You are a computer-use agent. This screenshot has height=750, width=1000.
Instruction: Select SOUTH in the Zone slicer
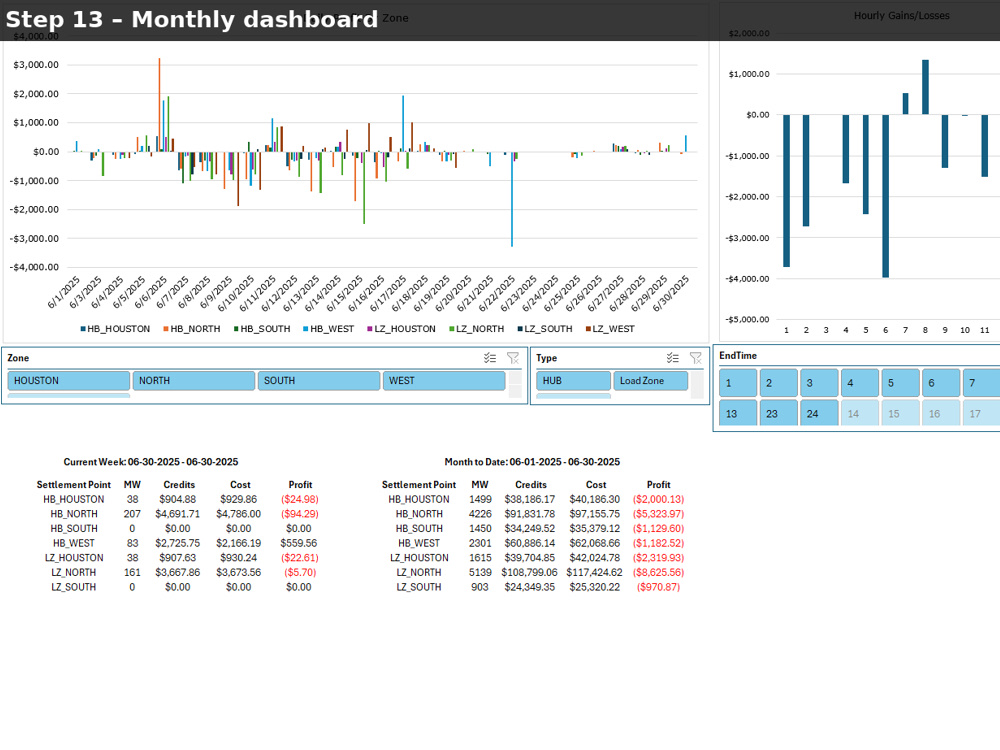[x=319, y=381]
